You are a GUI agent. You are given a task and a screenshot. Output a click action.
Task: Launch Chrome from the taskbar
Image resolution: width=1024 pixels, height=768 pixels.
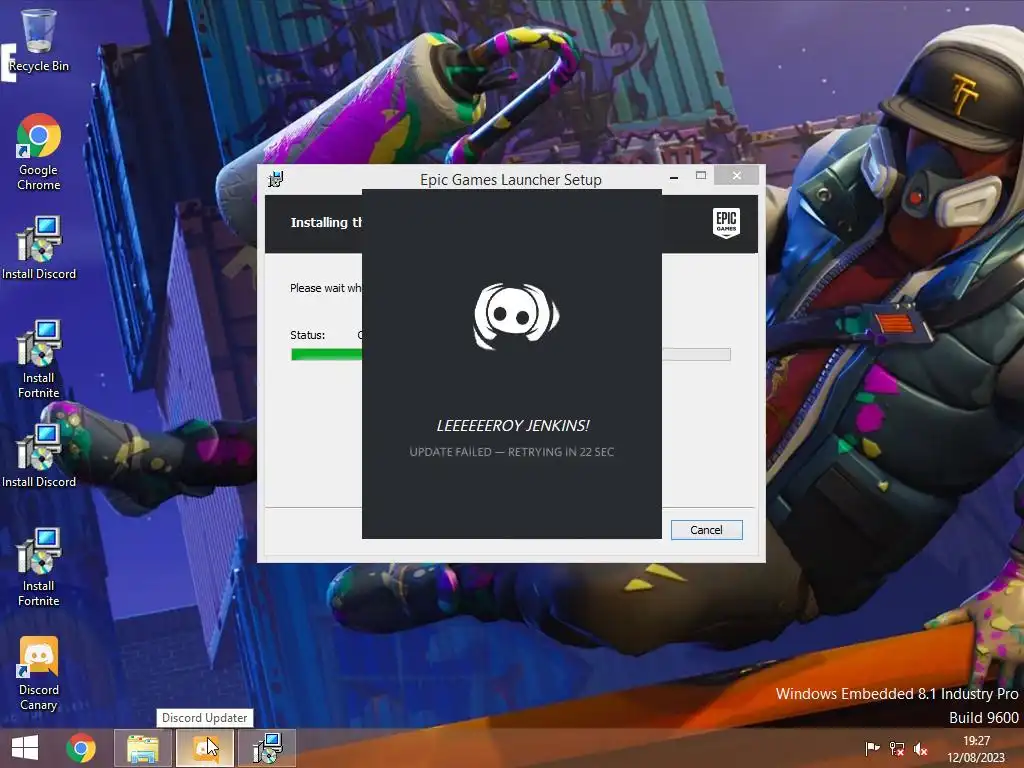(81, 748)
